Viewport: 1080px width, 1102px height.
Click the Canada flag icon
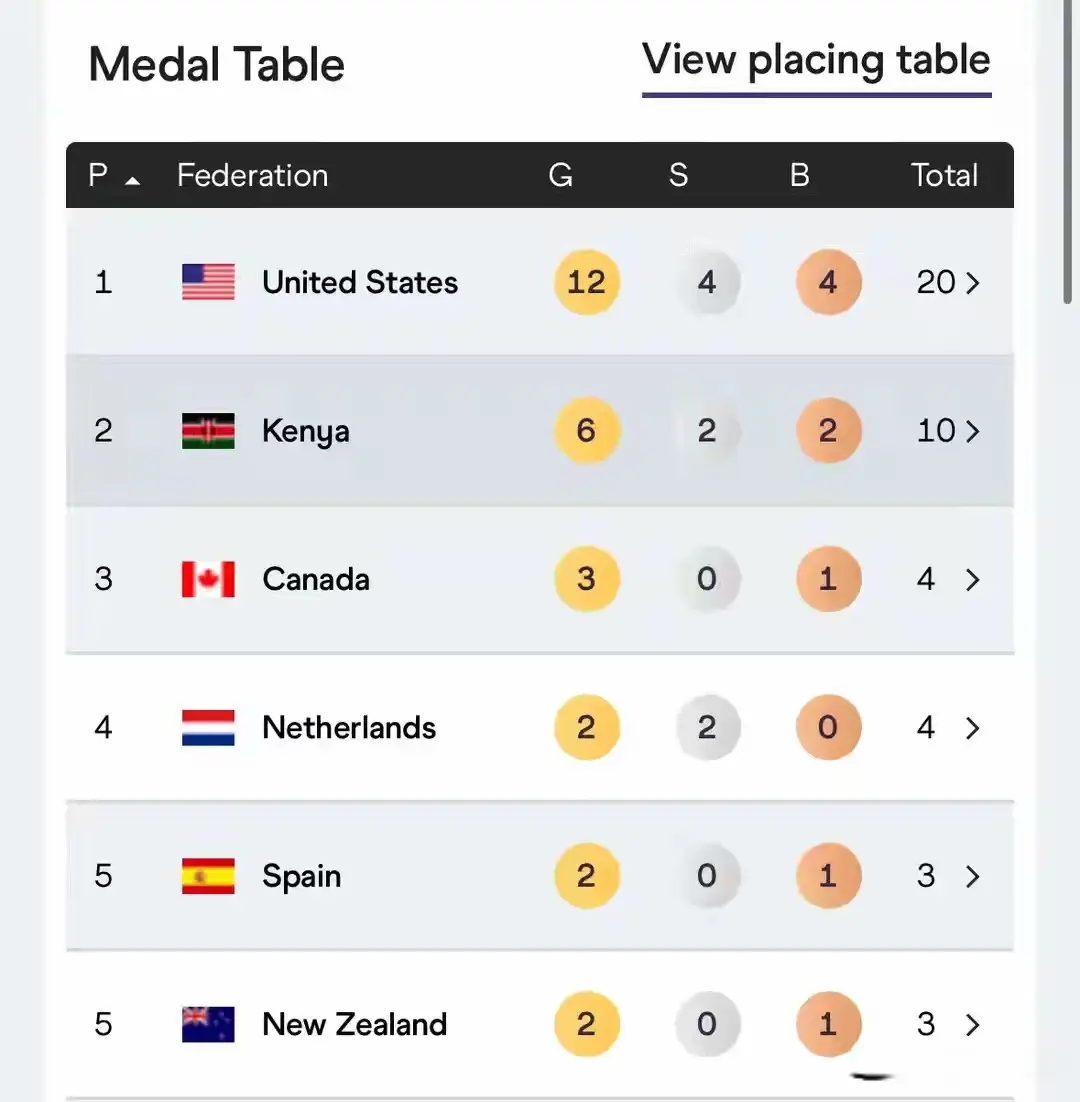(208, 579)
